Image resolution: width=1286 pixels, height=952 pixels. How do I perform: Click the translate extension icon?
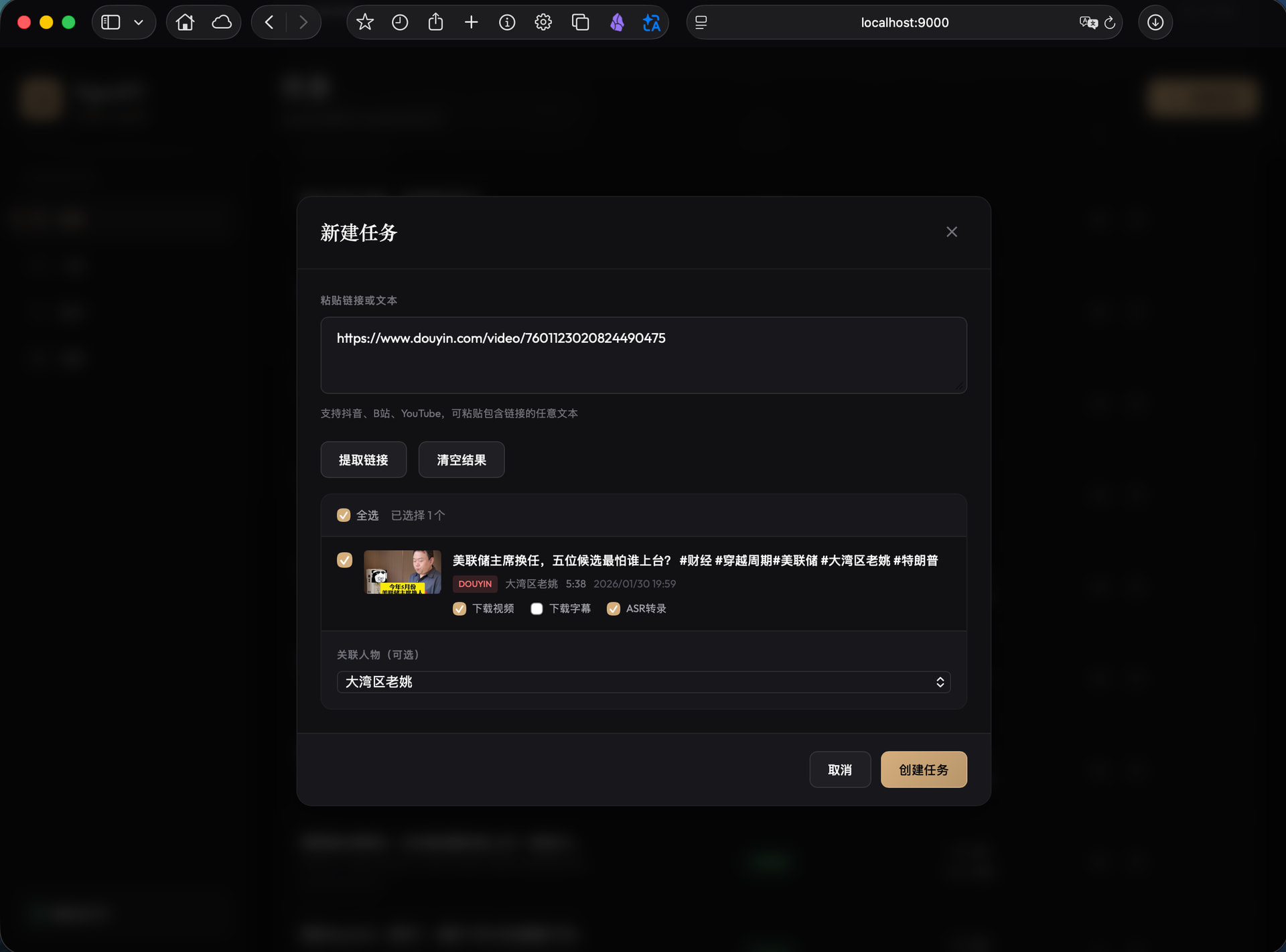tap(651, 22)
